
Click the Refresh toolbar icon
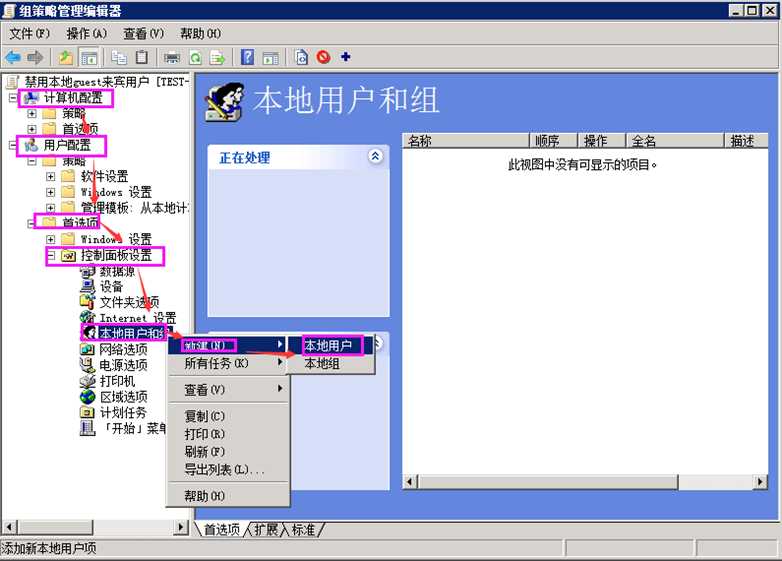196,58
